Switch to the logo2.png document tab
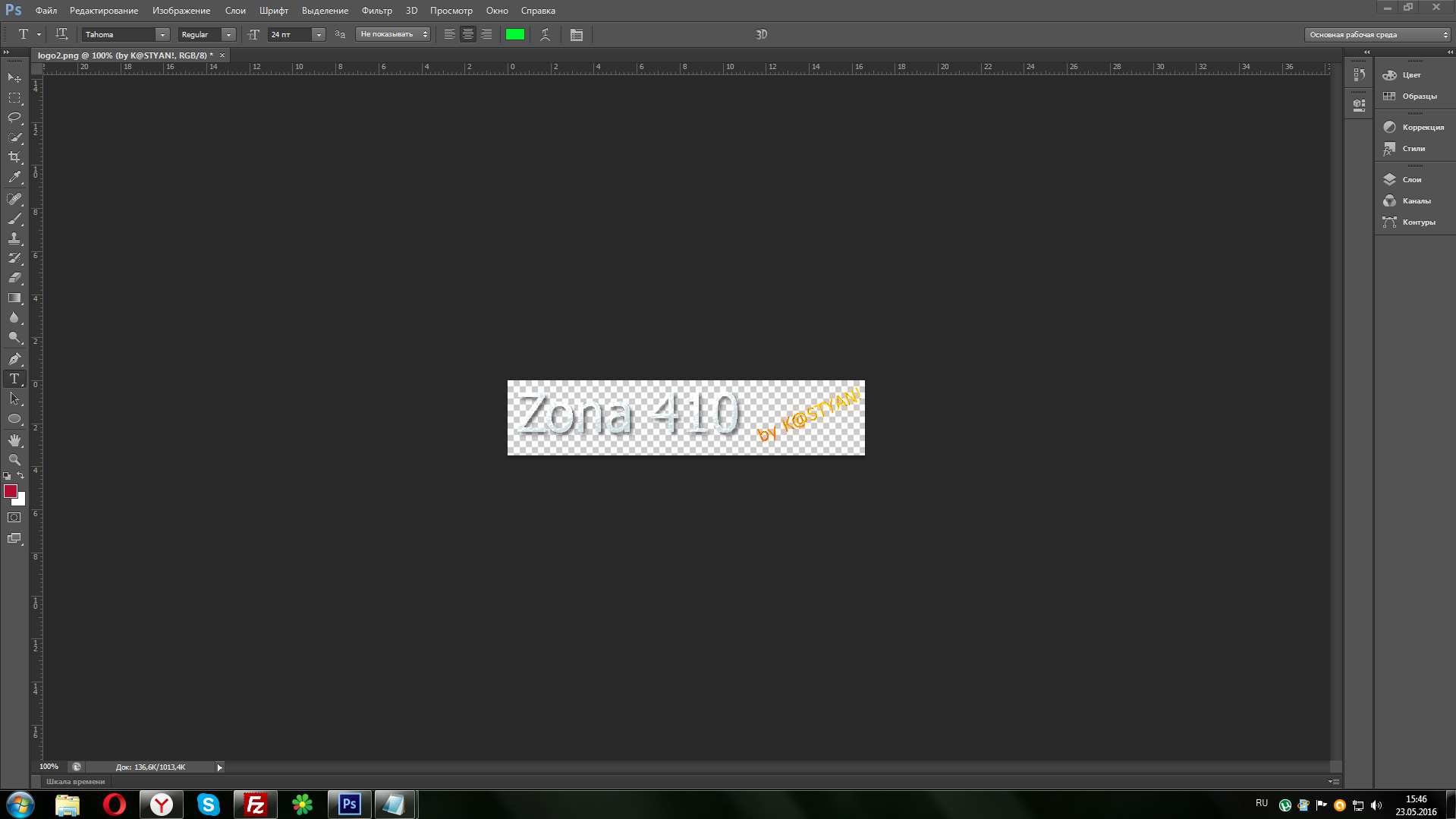 (125, 55)
